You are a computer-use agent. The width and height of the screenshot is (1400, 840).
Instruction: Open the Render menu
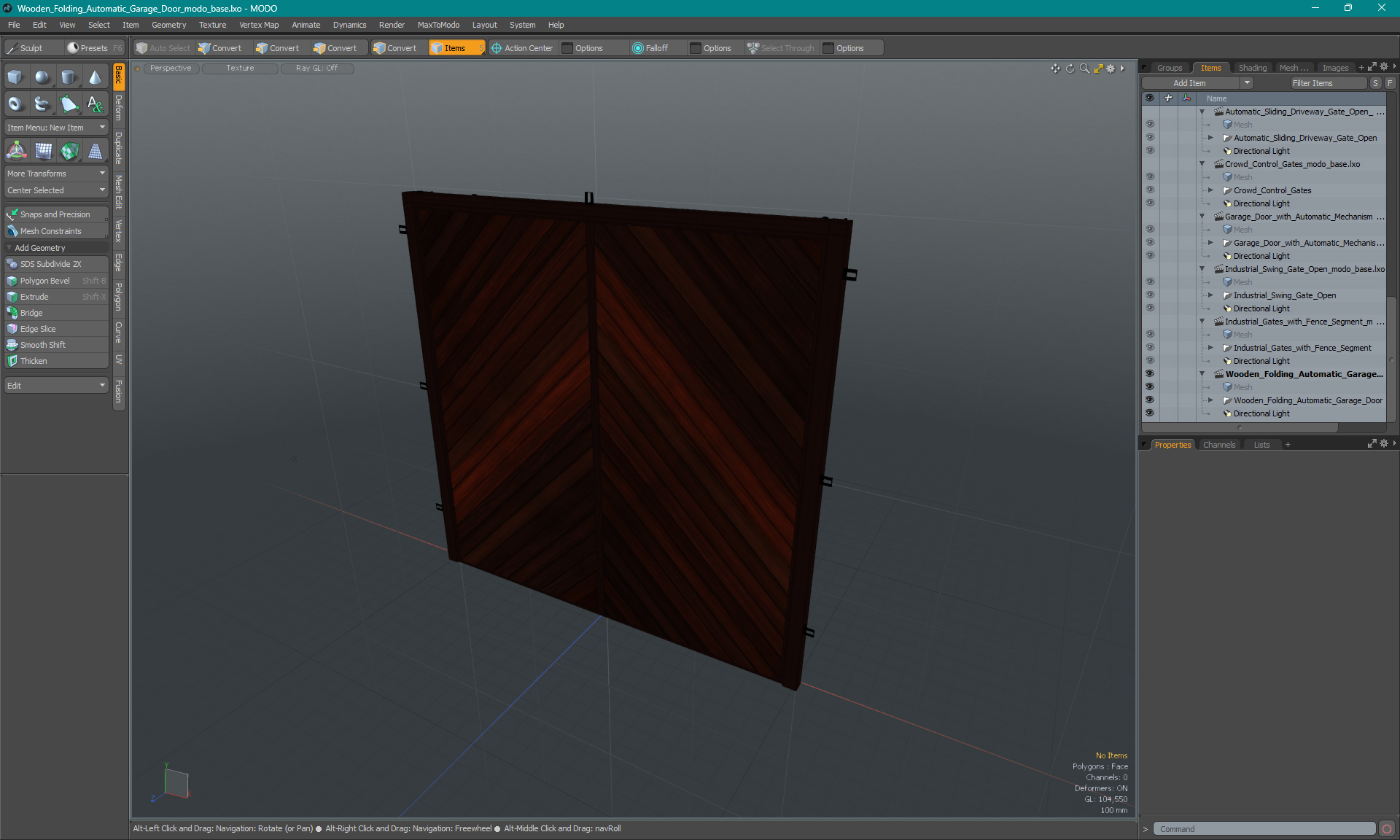tap(392, 25)
